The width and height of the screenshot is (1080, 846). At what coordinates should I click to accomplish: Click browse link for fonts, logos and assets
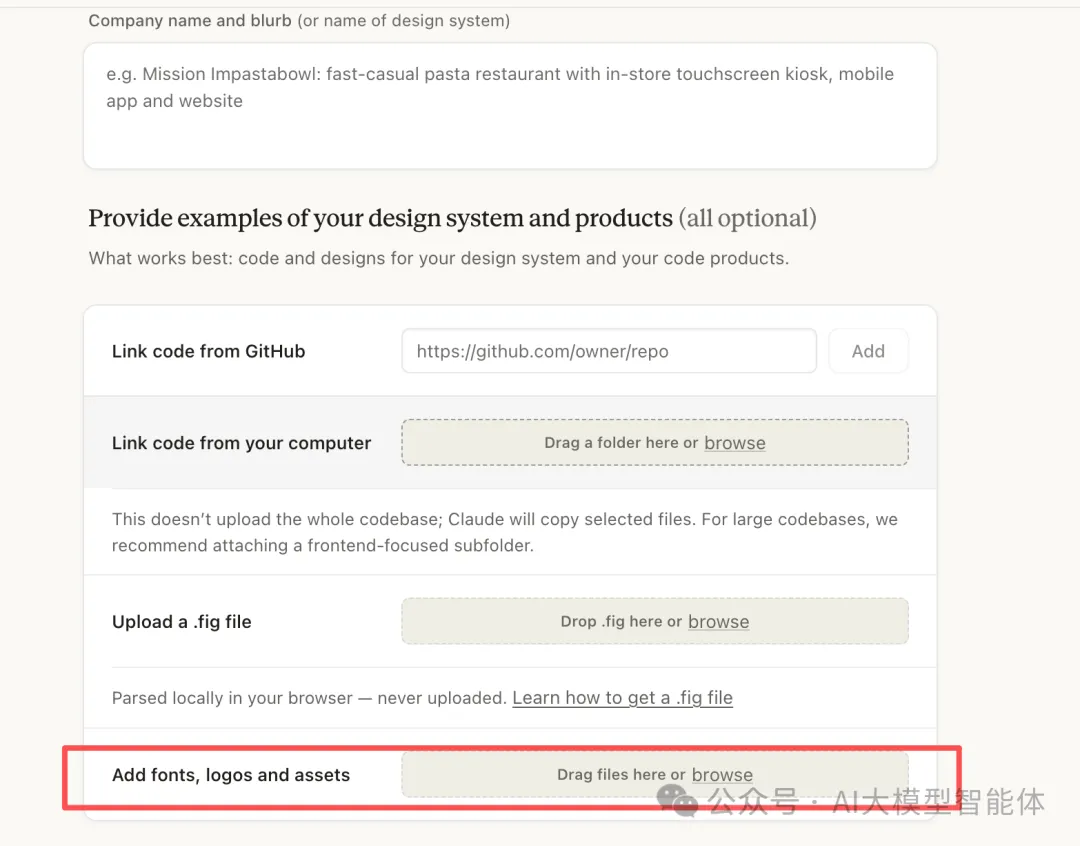(722, 775)
